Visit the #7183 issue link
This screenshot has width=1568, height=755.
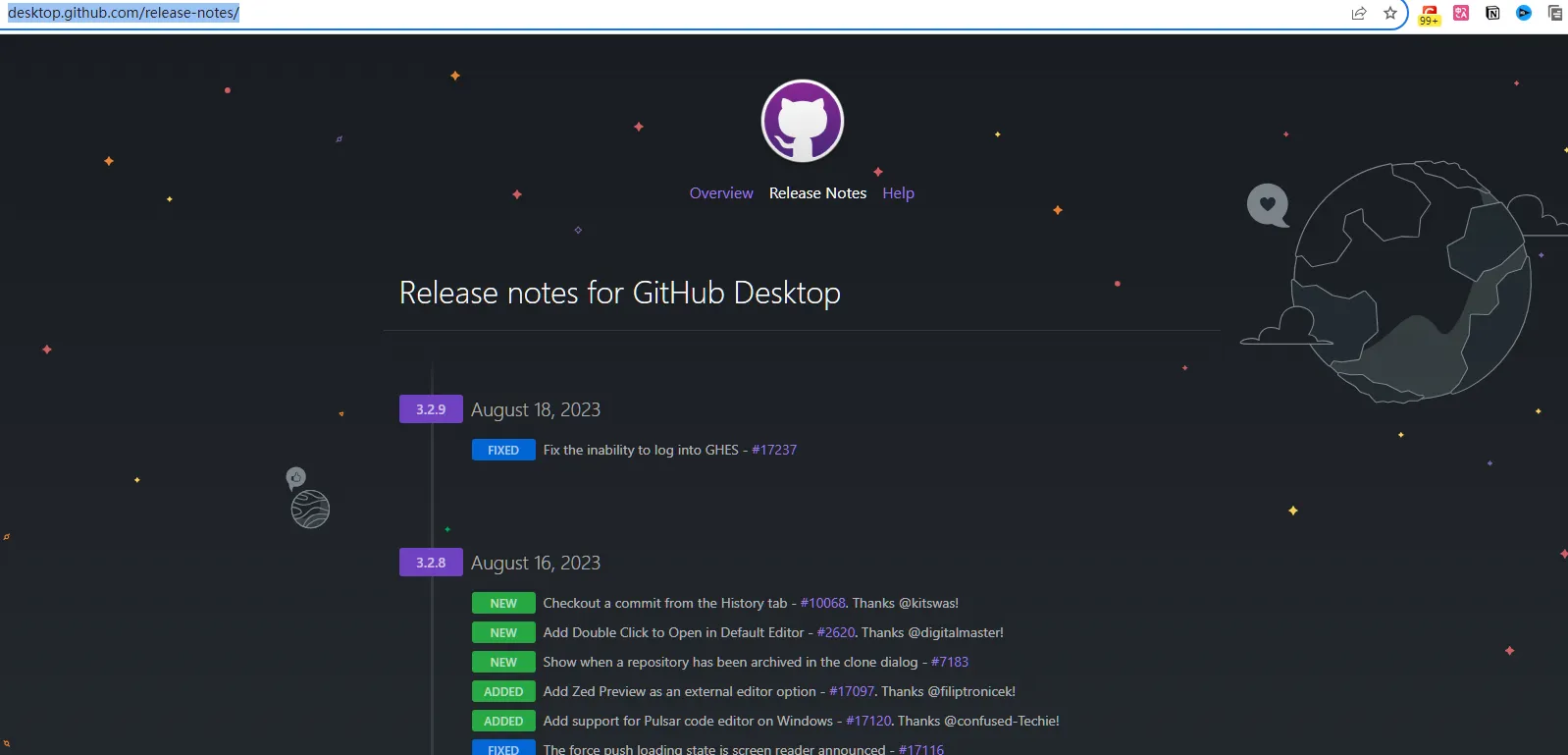click(x=950, y=662)
